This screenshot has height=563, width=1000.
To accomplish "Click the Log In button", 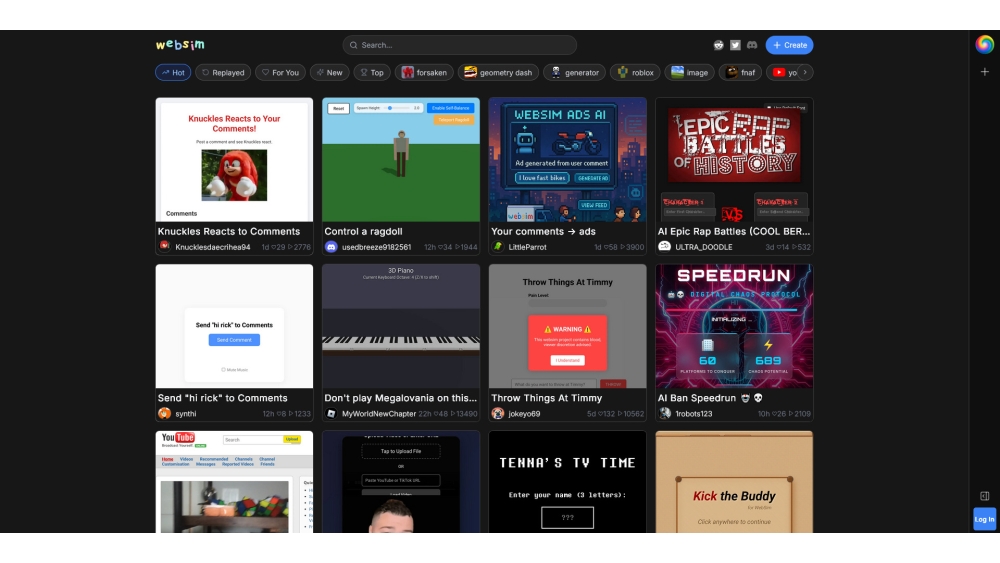I will (x=984, y=519).
